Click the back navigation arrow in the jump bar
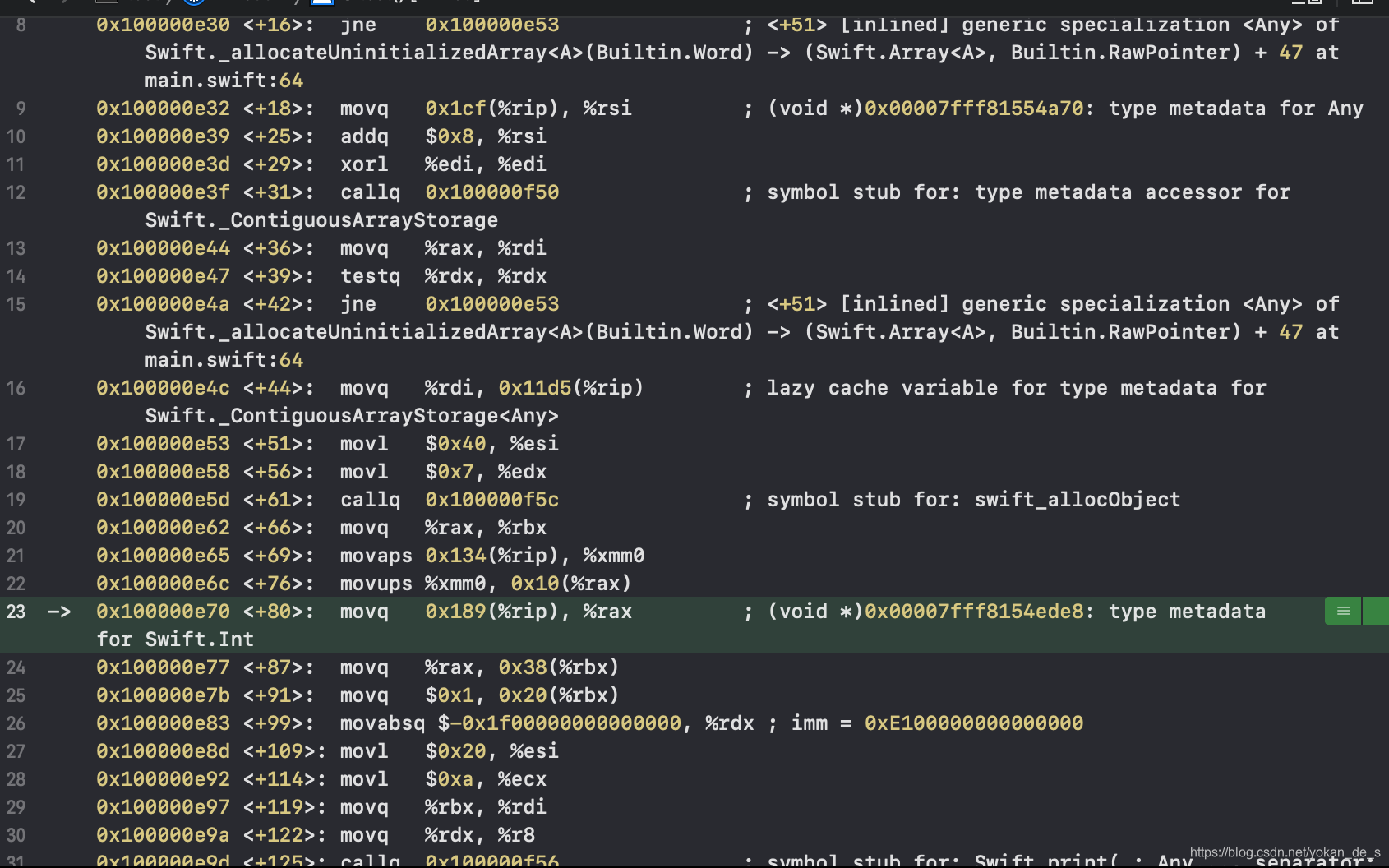The height and width of the screenshot is (868, 1389). pos(32,2)
